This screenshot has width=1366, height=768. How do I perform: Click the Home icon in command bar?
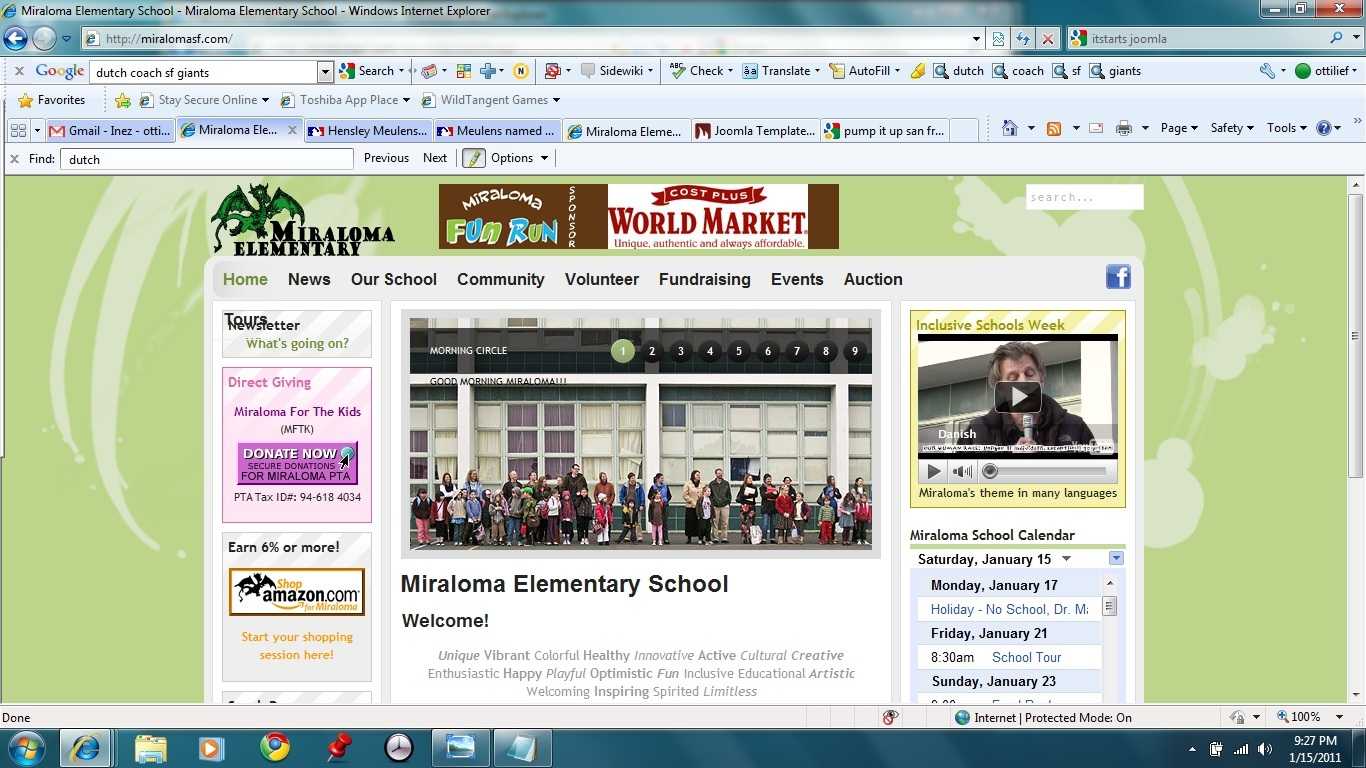pyautogui.click(x=1010, y=128)
